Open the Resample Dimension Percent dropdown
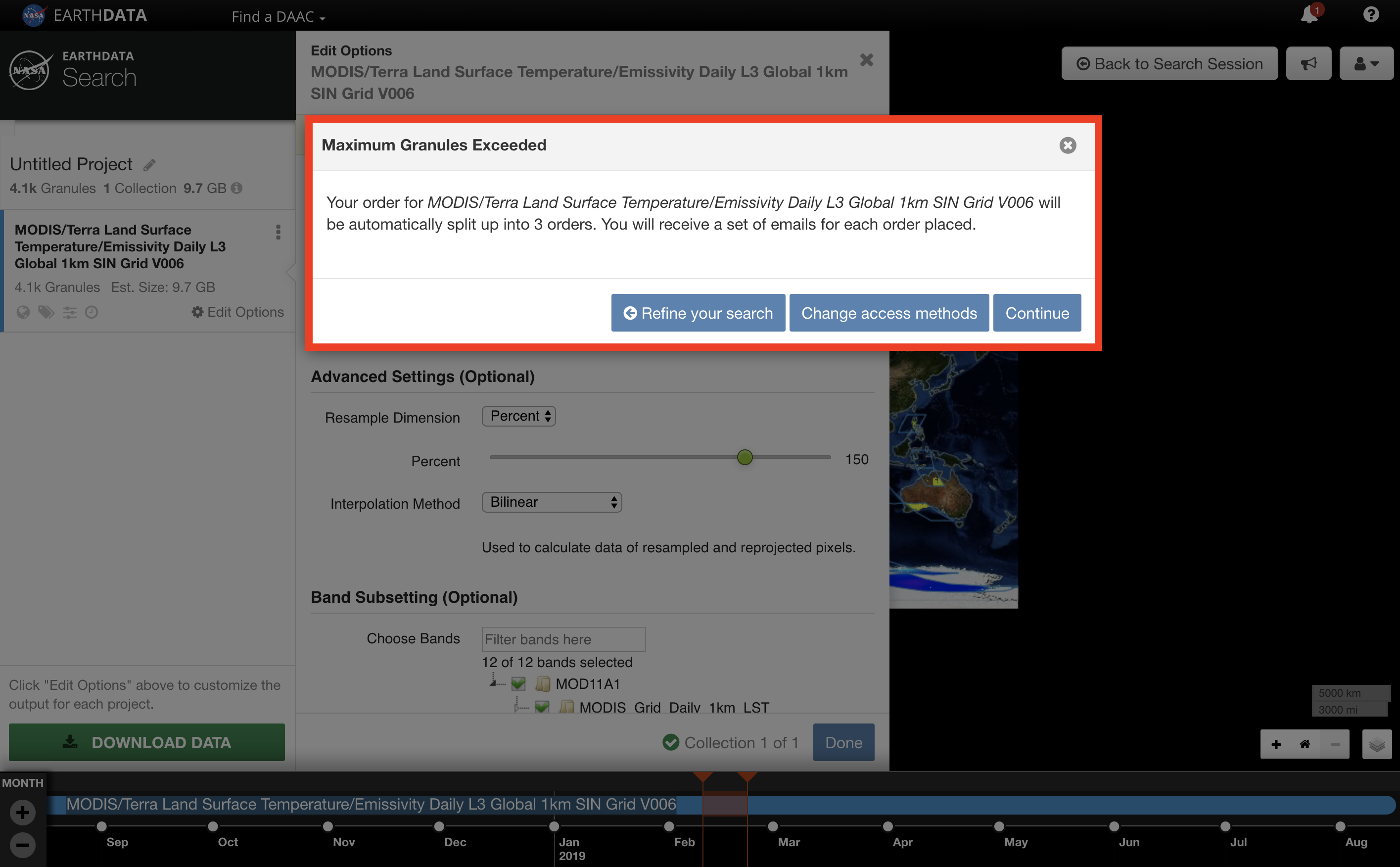Screen dimensions: 1400x867 [x=518, y=416]
